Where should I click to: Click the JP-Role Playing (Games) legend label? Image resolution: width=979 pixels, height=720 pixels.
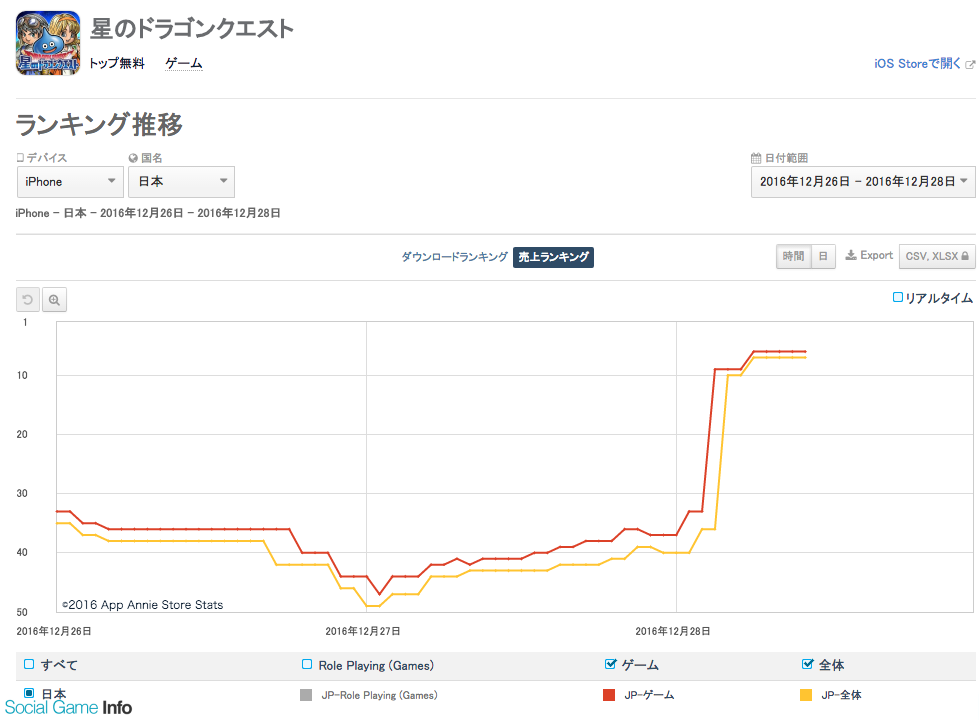pos(380,695)
